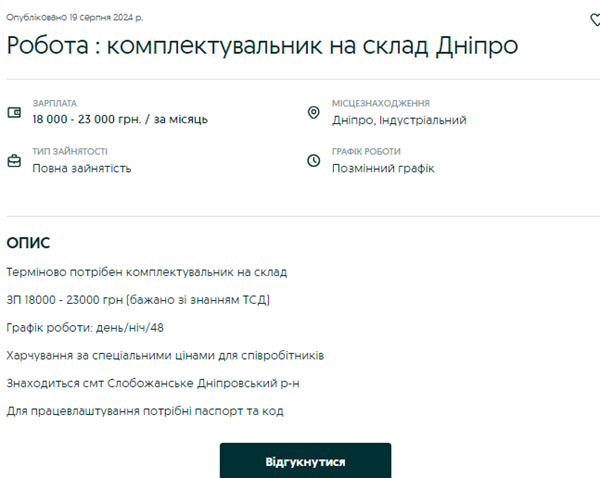Image resolution: width=600 pixels, height=478 pixels.
Task: Click the job title heading
Action: click(261, 47)
